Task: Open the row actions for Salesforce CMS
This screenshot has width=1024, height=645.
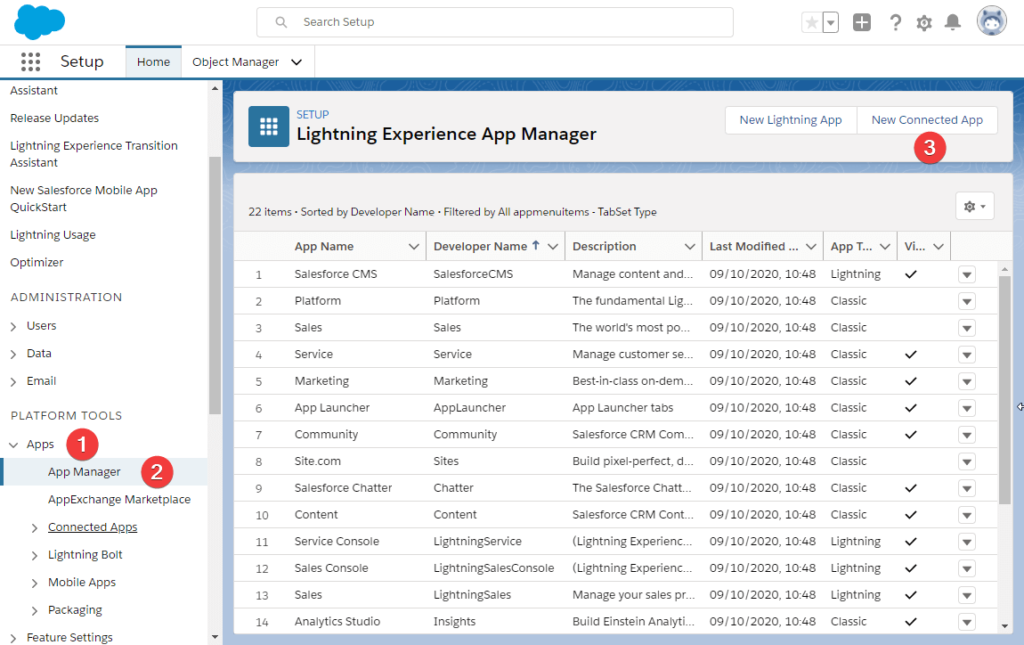Action: (x=967, y=274)
